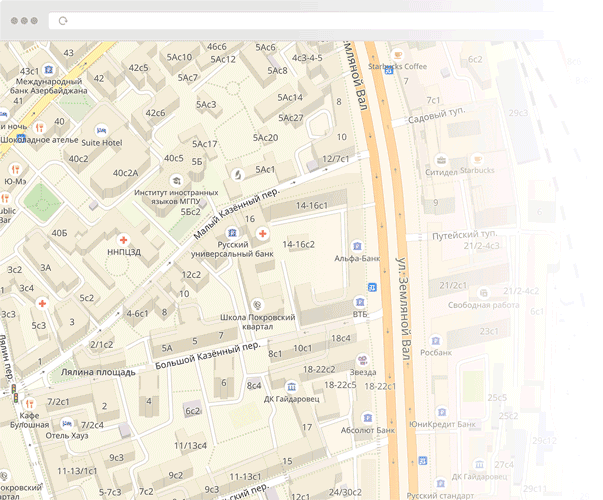The height and width of the screenshot is (500, 603).
Task: Click the bus stop icon below Starbucks Coffee
Action: (x=389, y=70)
